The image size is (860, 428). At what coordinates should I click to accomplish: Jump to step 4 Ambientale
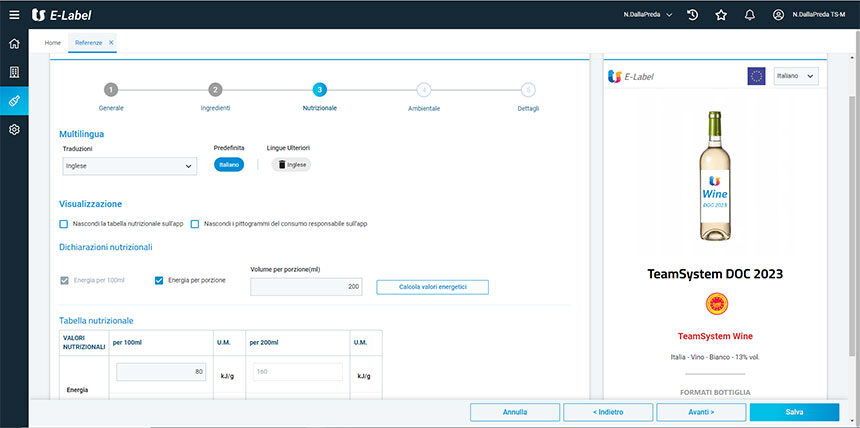click(x=424, y=90)
